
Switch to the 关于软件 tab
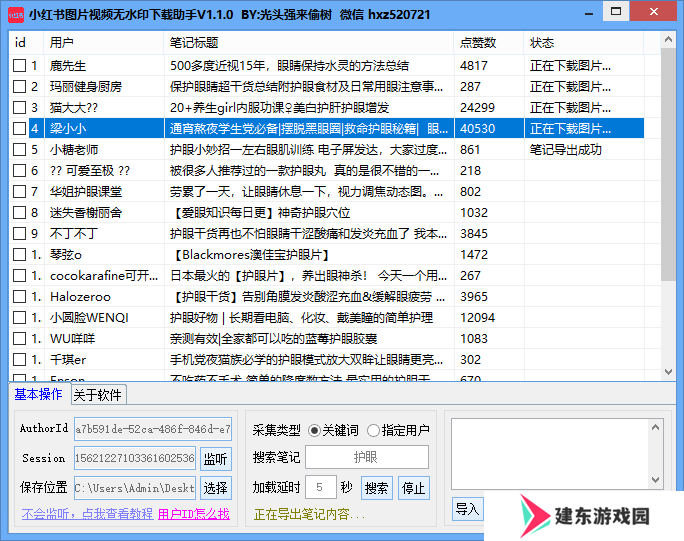tap(97, 395)
